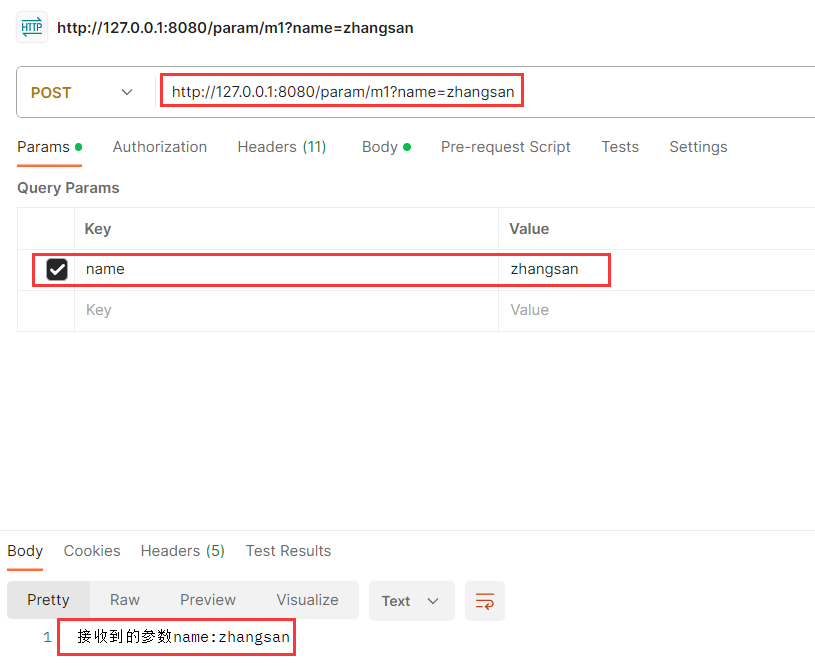Image resolution: width=815 pixels, height=666 pixels.
Task: Click the 'Value' column header
Action: [x=529, y=229]
